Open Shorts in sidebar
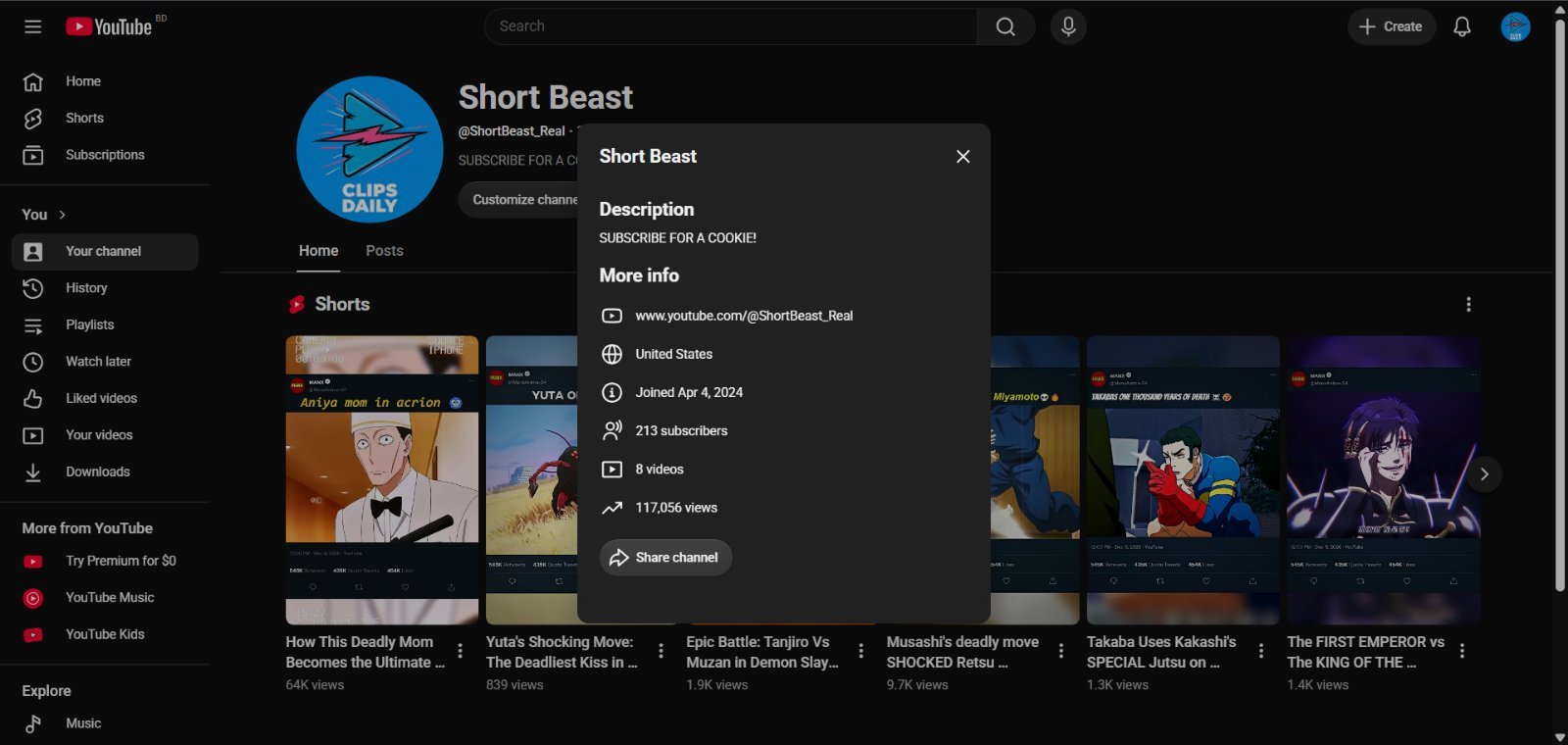This screenshot has height=745, width=1568. coord(105,118)
